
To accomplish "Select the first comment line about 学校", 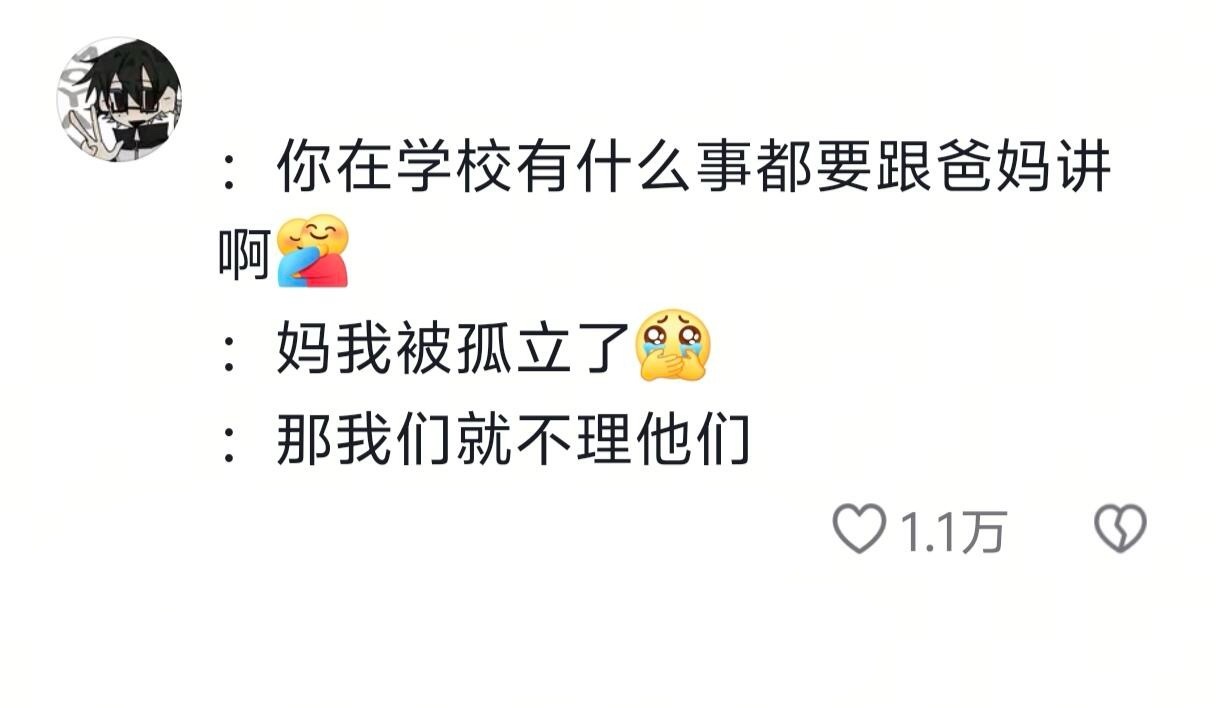I will tap(664, 207).
